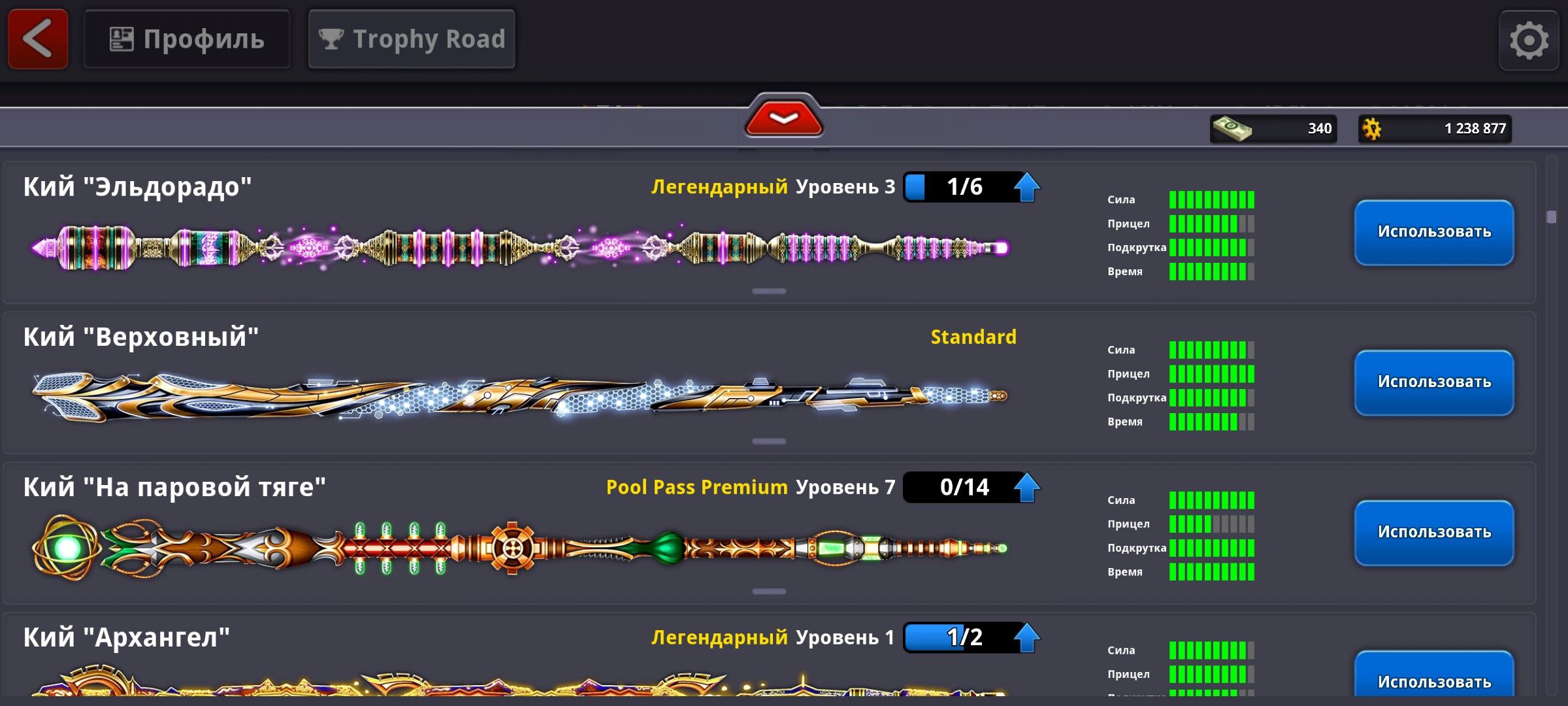Screen dimensions: 1568x706
Task: Select the Верховный cue image
Action: tap(520, 395)
